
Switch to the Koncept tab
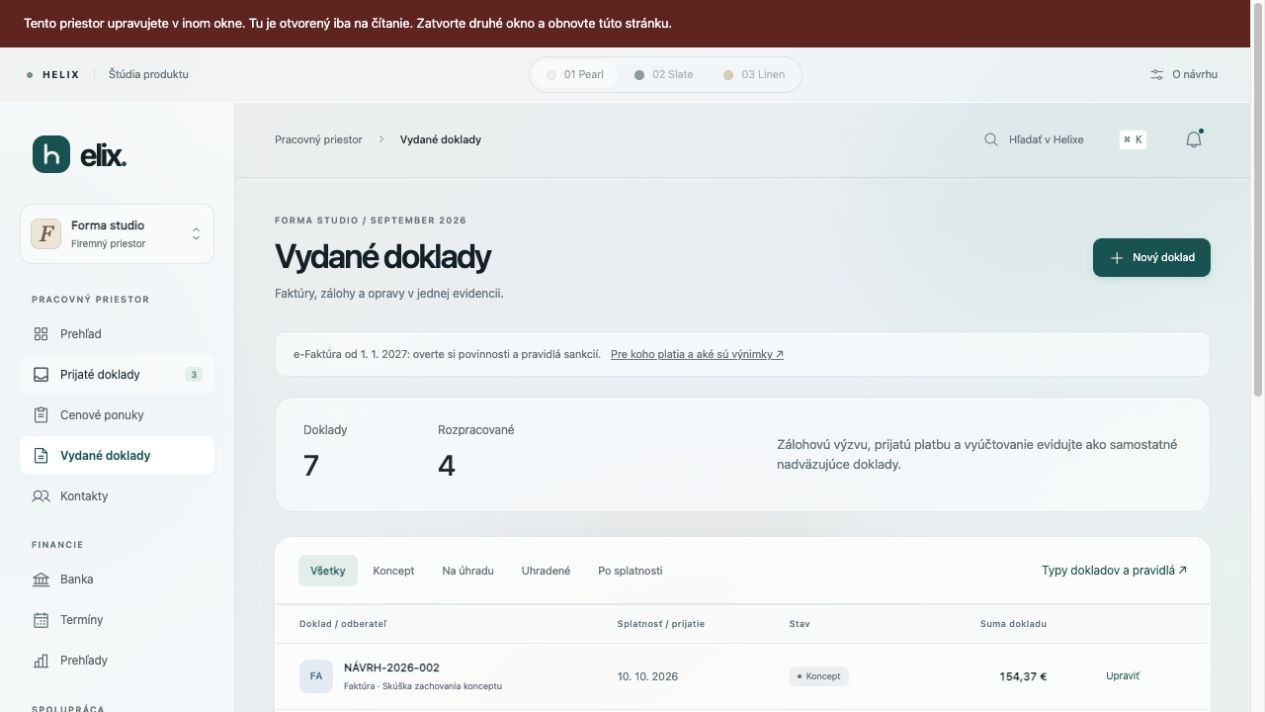[393, 571]
